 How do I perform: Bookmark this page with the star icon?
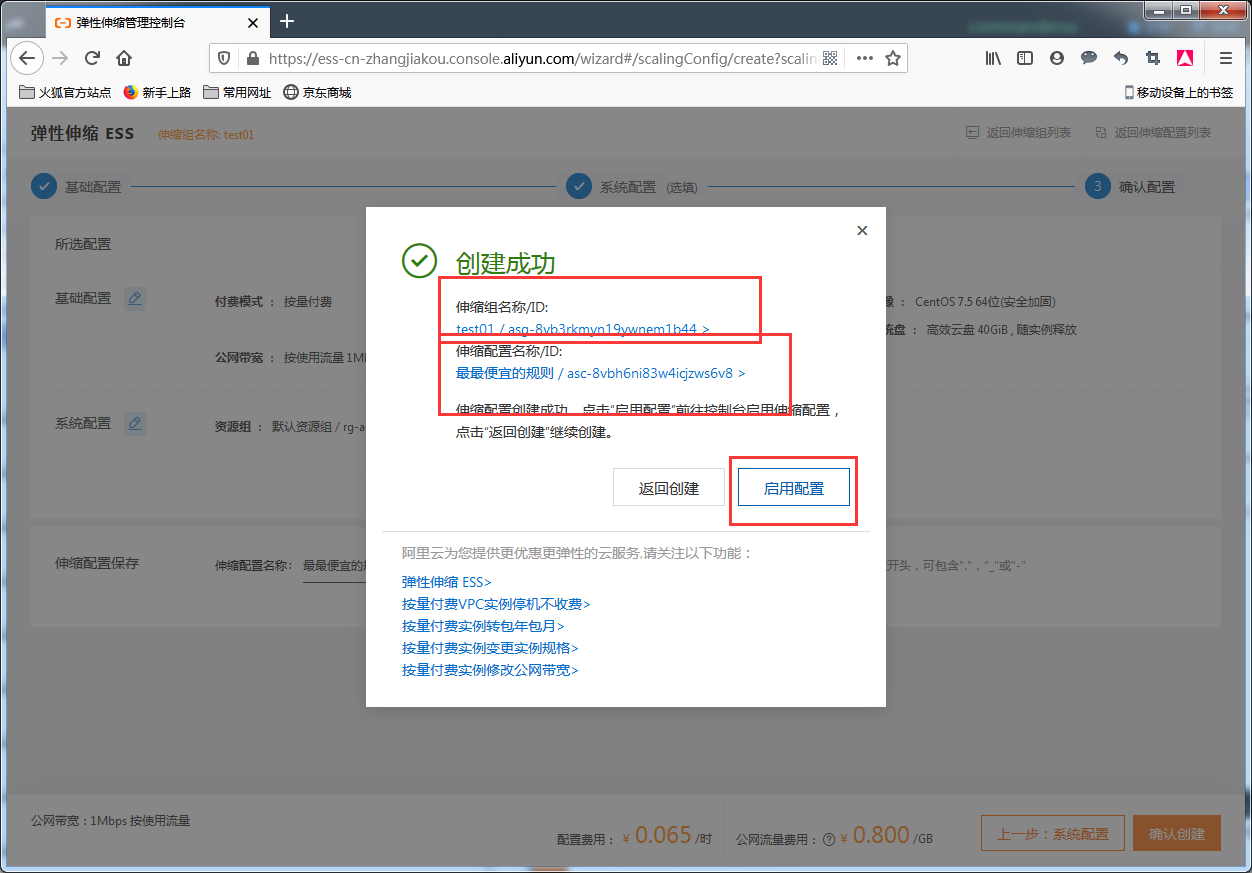pos(893,58)
